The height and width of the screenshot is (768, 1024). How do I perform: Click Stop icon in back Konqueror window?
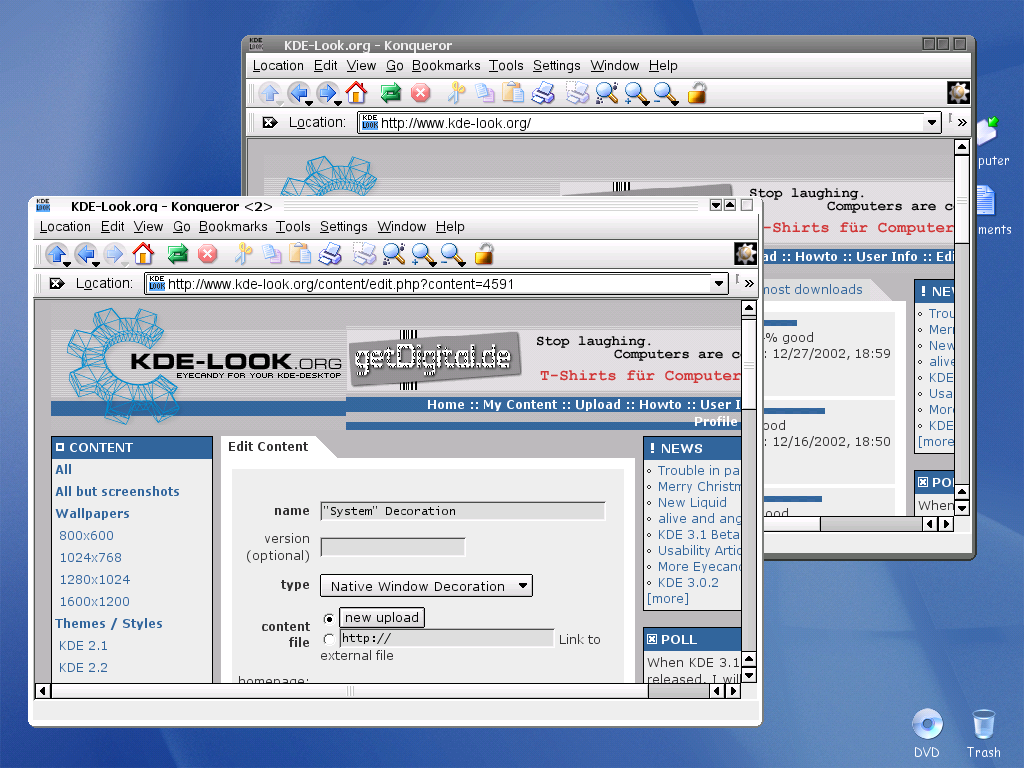[x=421, y=93]
